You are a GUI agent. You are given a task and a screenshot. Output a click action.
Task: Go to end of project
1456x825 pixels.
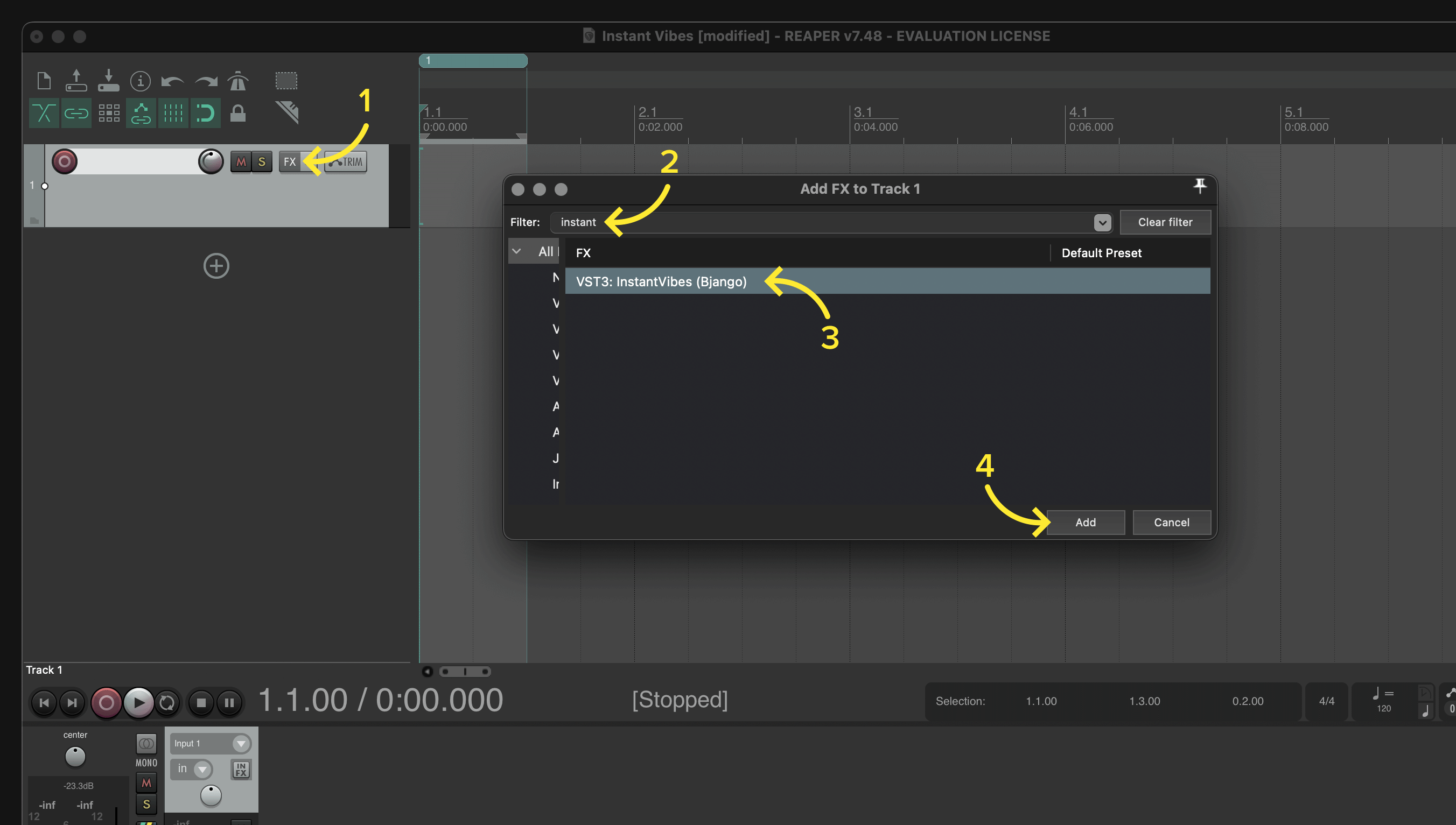point(72,703)
